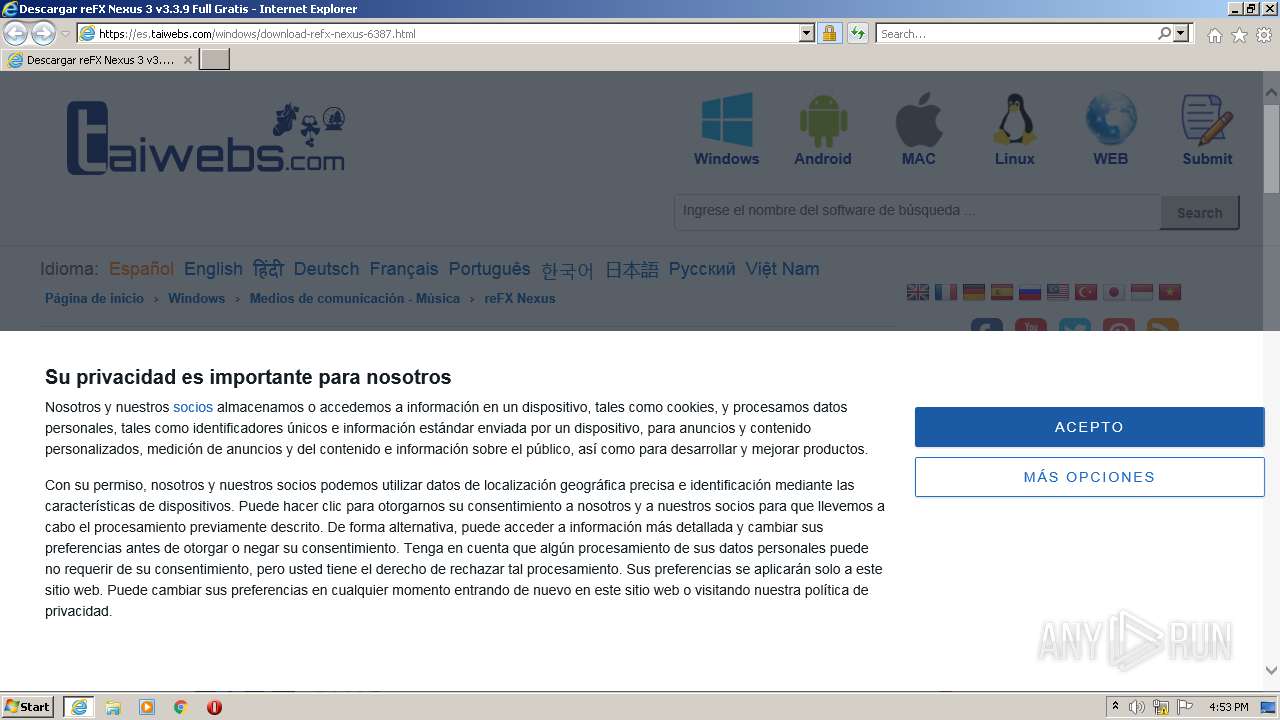The image size is (1280, 720).
Task: Click the browser Back arrow button
Action: click(x=15, y=33)
